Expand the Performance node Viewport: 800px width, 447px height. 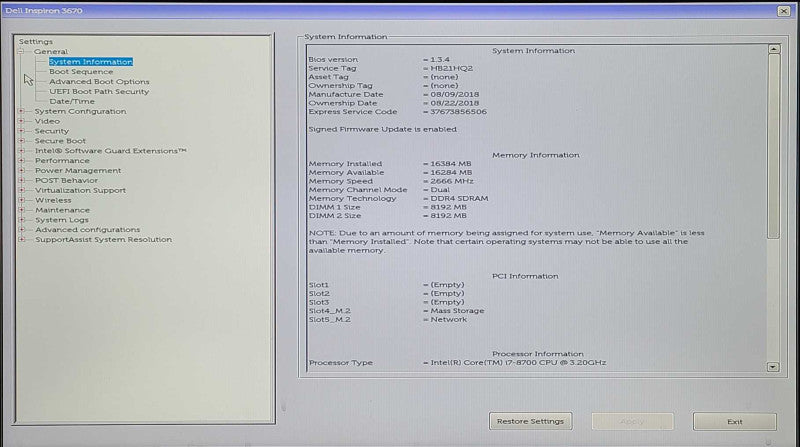coord(21,161)
